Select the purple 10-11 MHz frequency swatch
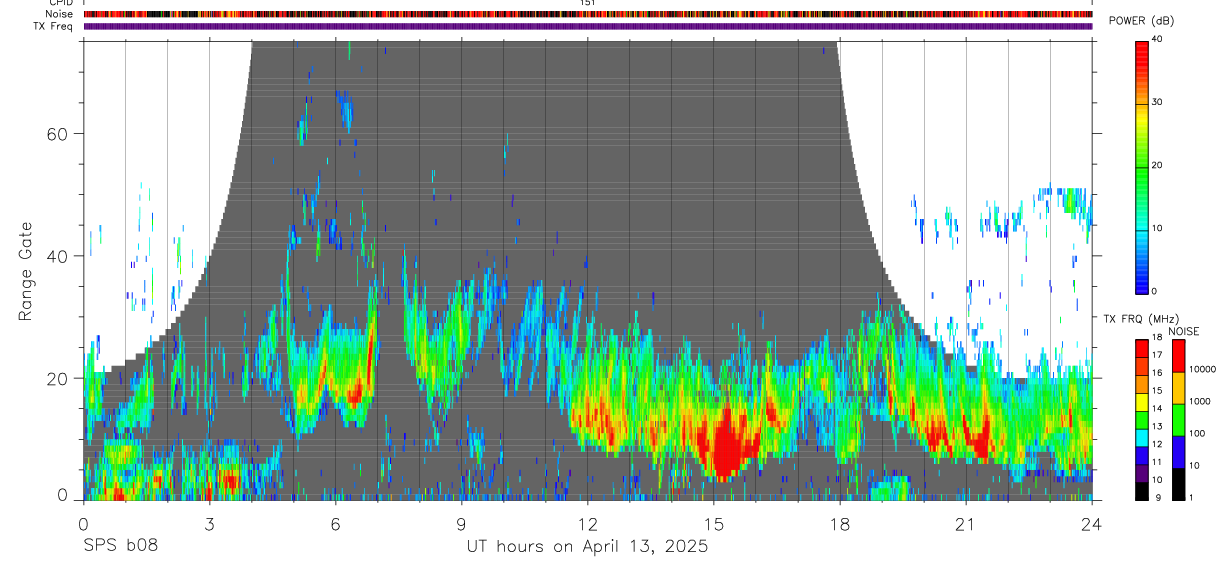This screenshot has width=1228, height=567. point(1142,472)
